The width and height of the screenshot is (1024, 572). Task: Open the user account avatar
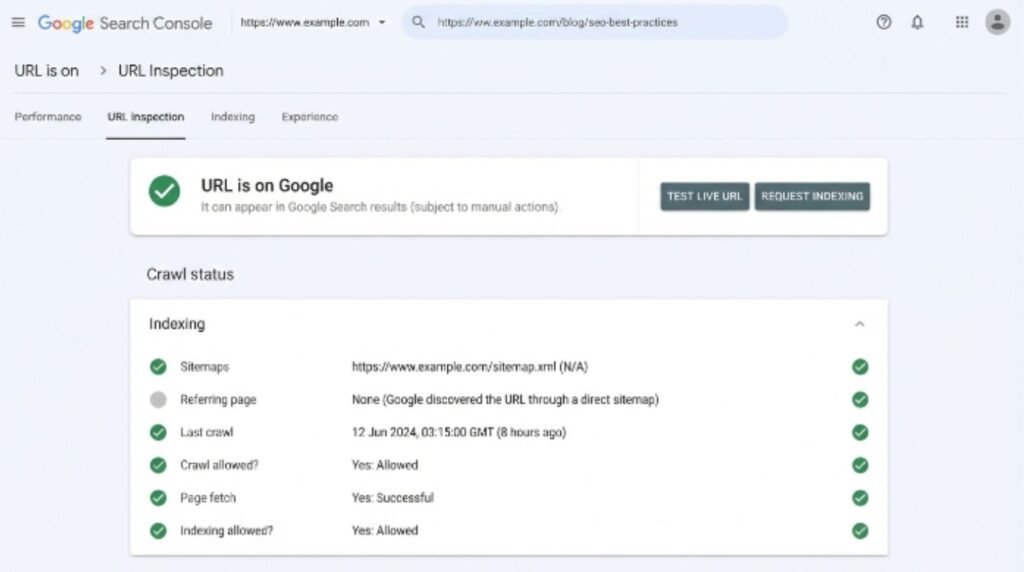(x=997, y=22)
